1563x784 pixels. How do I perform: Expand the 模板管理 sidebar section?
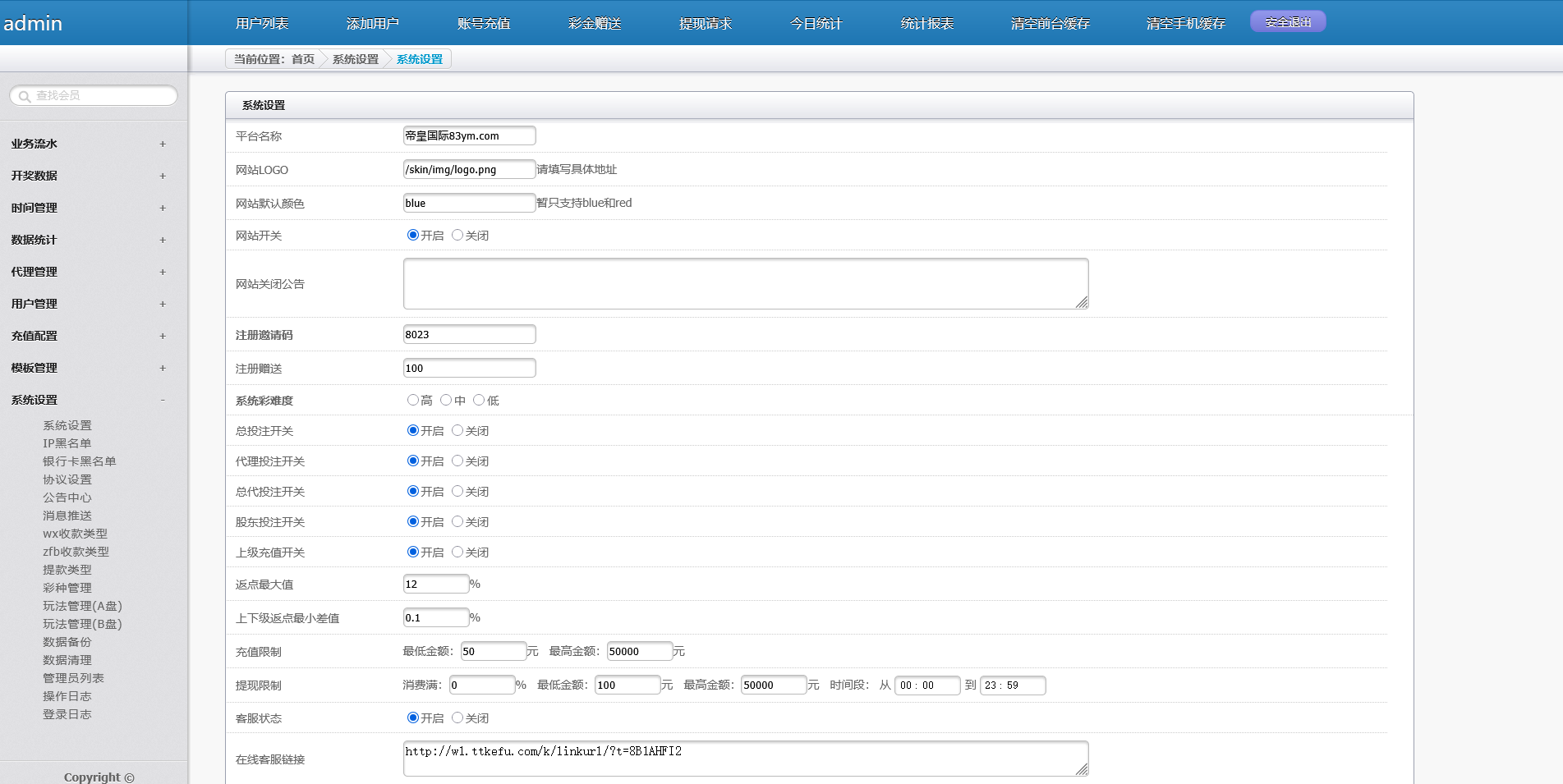coord(88,368)
